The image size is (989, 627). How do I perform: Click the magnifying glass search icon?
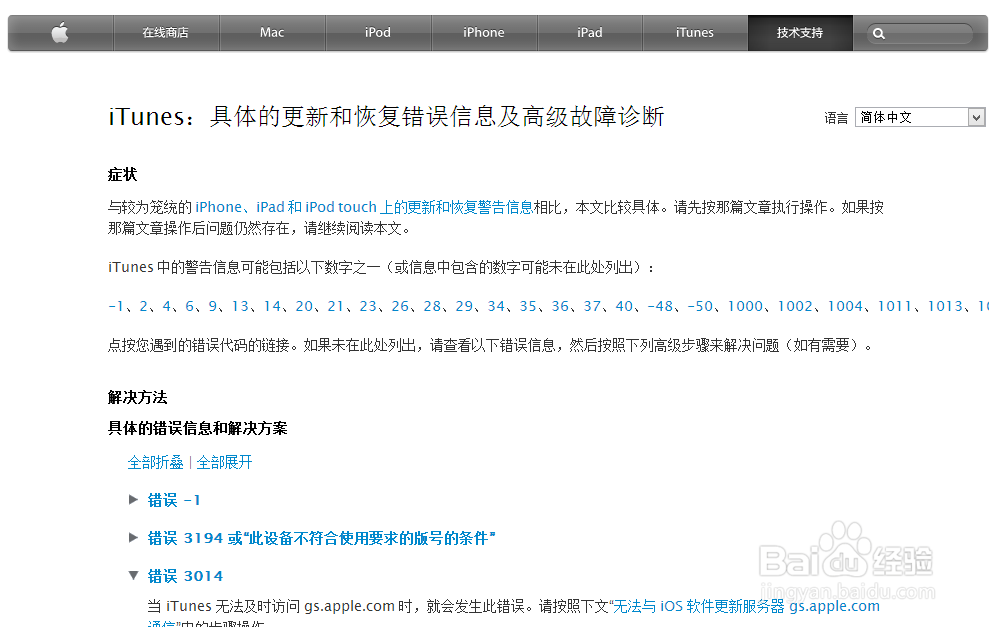click(878, 33)
